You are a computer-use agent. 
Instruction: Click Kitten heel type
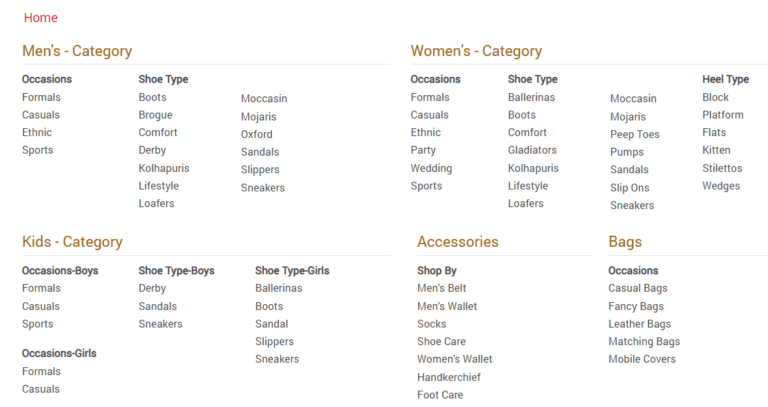pos(716,150)
